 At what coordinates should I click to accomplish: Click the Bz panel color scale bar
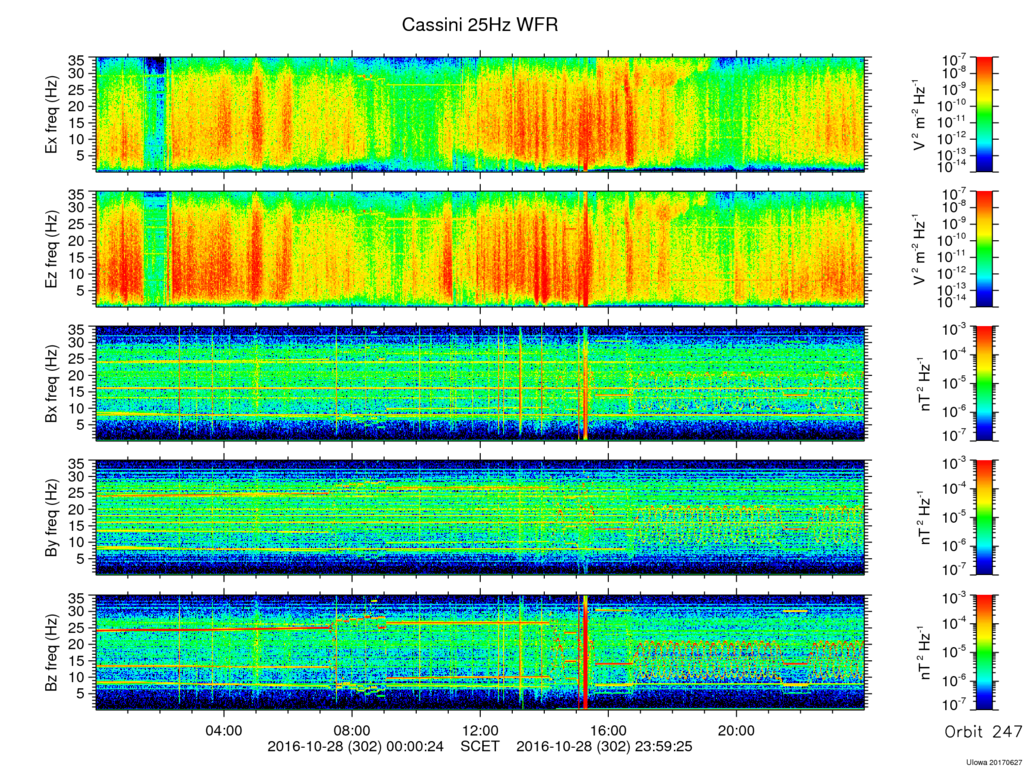click(x=984, y=652)
